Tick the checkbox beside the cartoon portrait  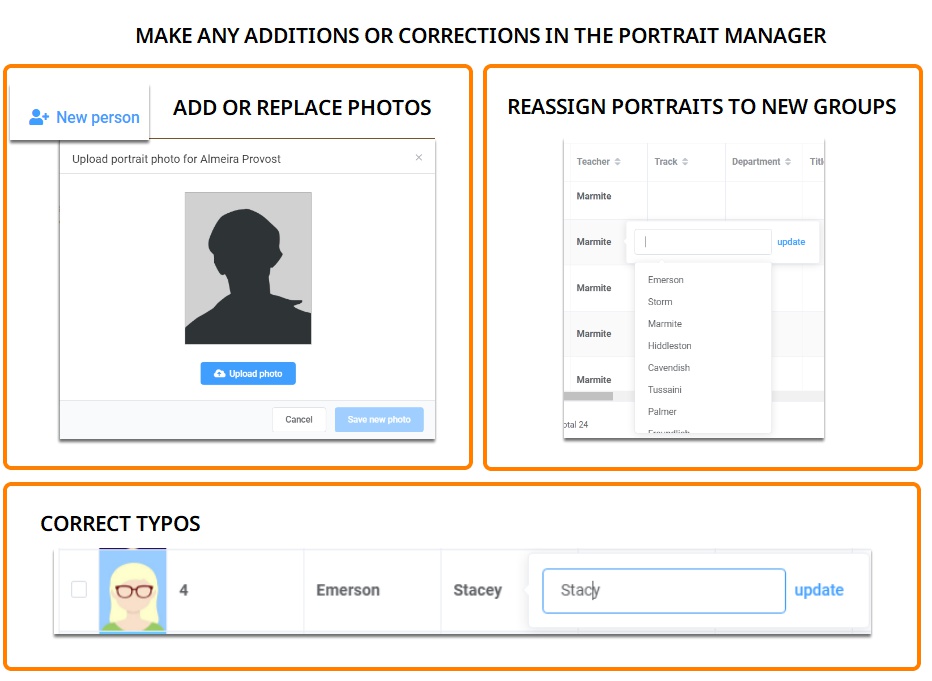coord(79,590)
